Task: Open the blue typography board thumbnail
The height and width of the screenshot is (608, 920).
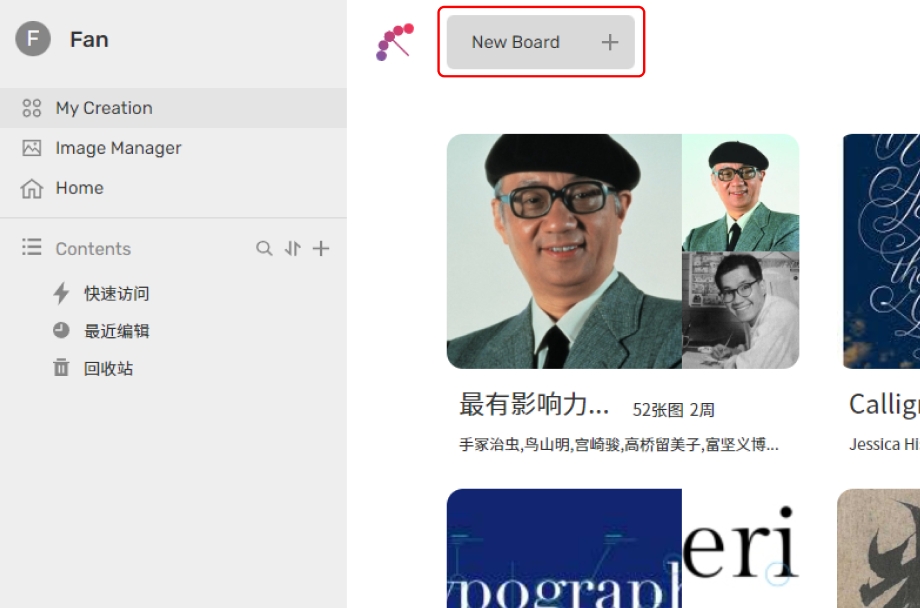Action: point(564,548)
